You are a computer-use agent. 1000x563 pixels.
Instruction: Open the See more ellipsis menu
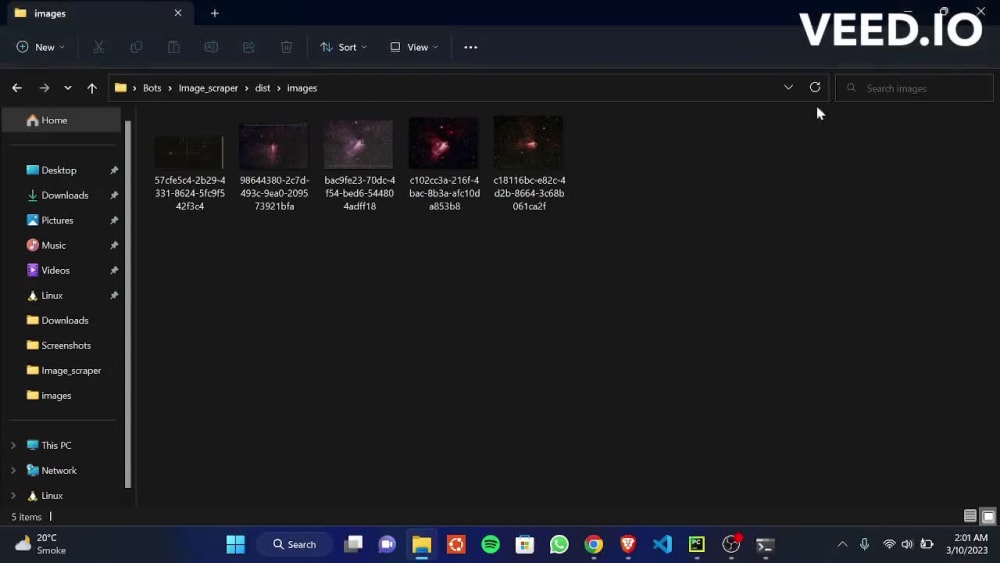click(471, 47)
